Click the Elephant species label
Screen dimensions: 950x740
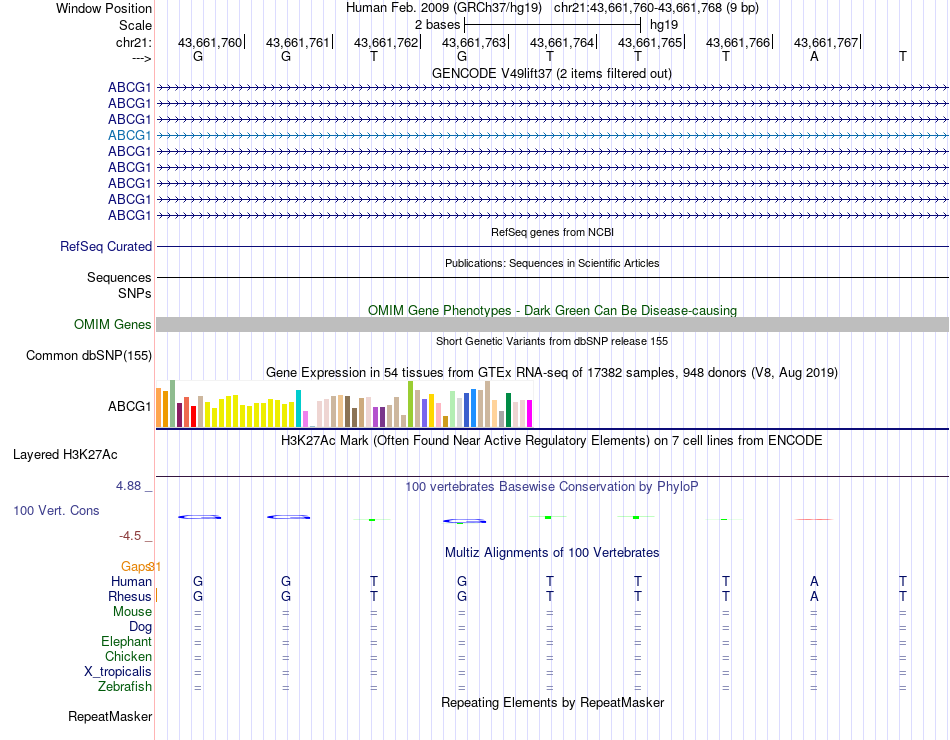point(126,642)
